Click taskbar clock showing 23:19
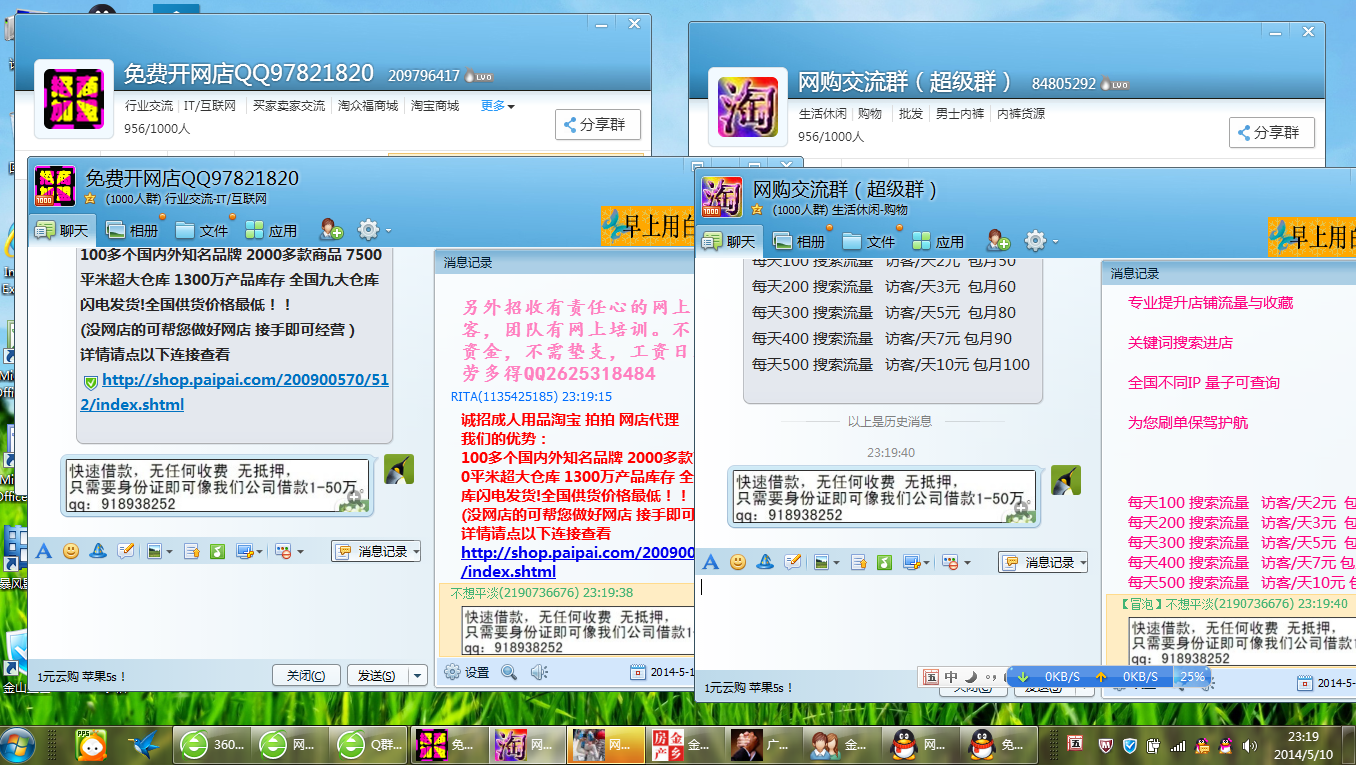 [1304, 745]
